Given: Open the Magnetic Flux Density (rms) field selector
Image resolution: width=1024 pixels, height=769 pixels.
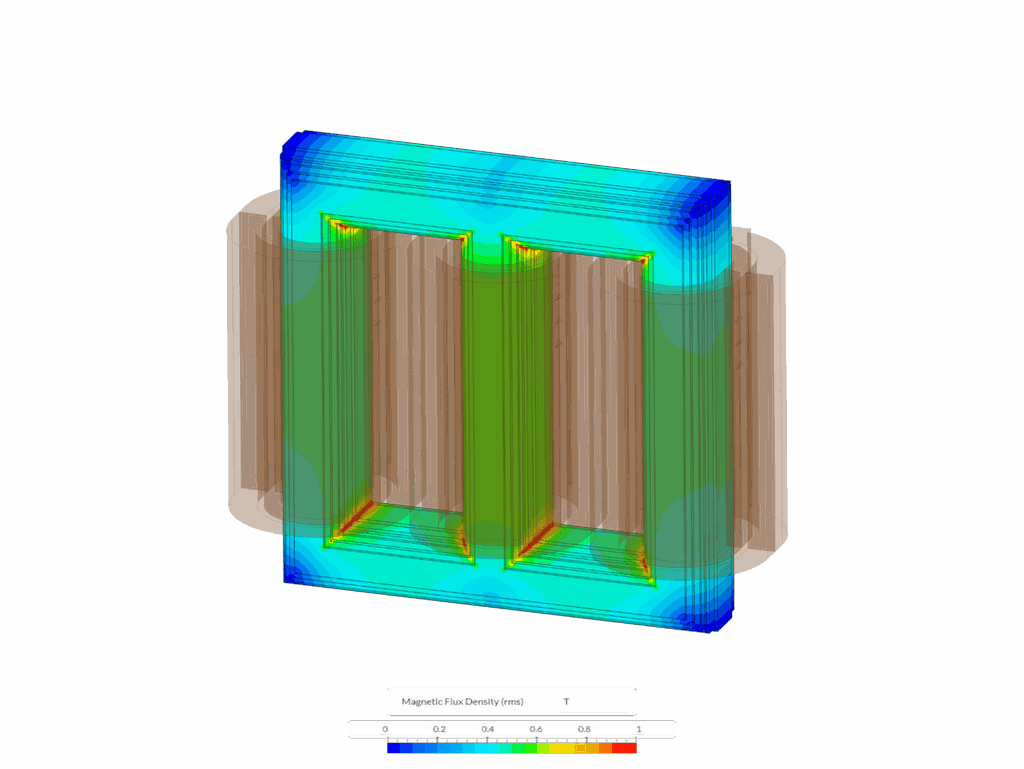Looking at the screenshot, I should pyautogui.click(x=462, y=702).
